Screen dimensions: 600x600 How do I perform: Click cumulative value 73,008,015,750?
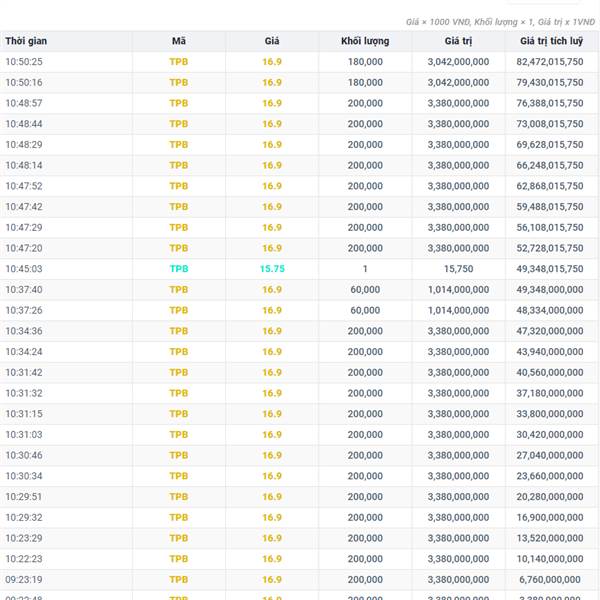point(550,124)
